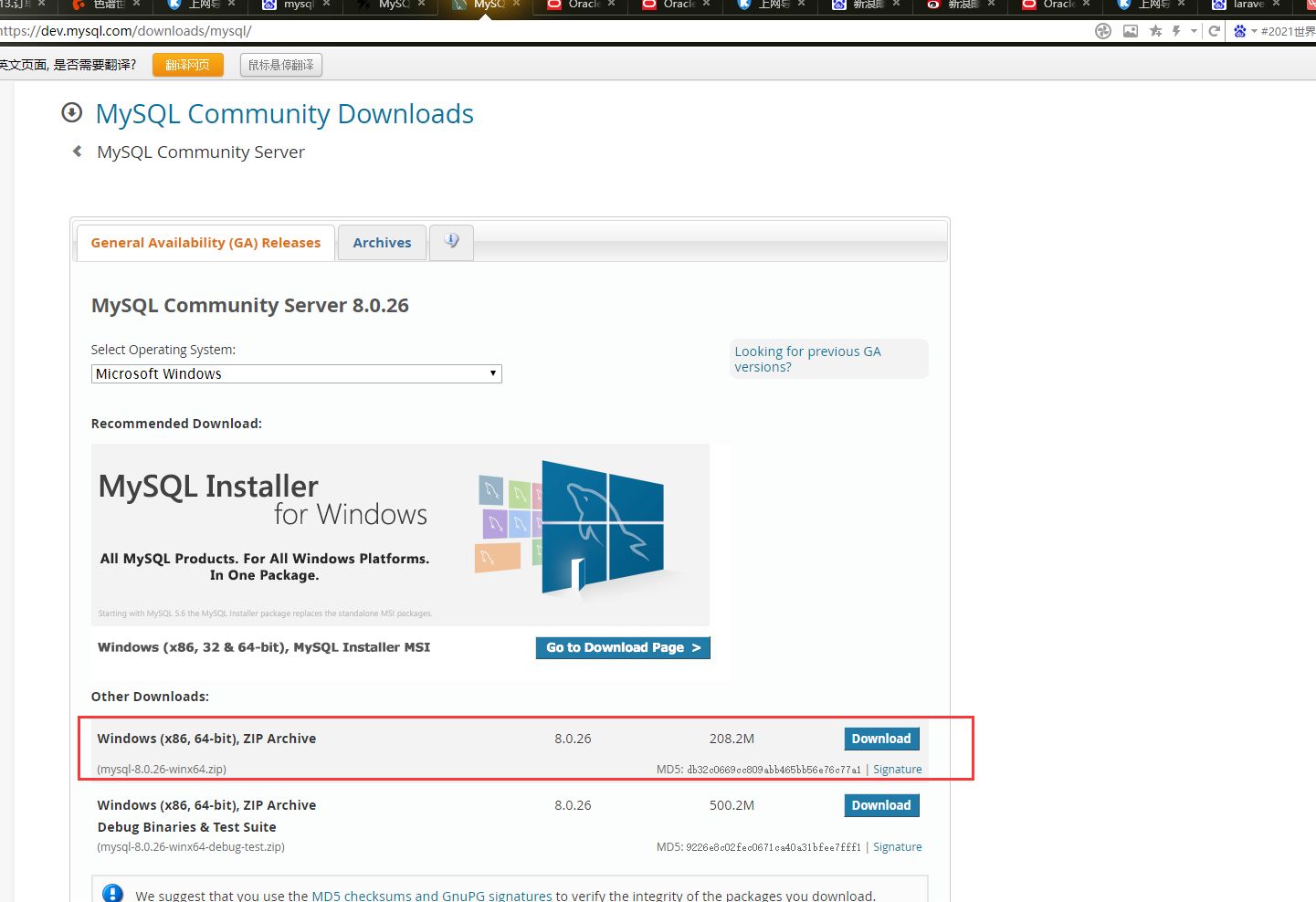Click the MySQL Installer for Windows banner
1316x902 pixels.
[401, 534]
